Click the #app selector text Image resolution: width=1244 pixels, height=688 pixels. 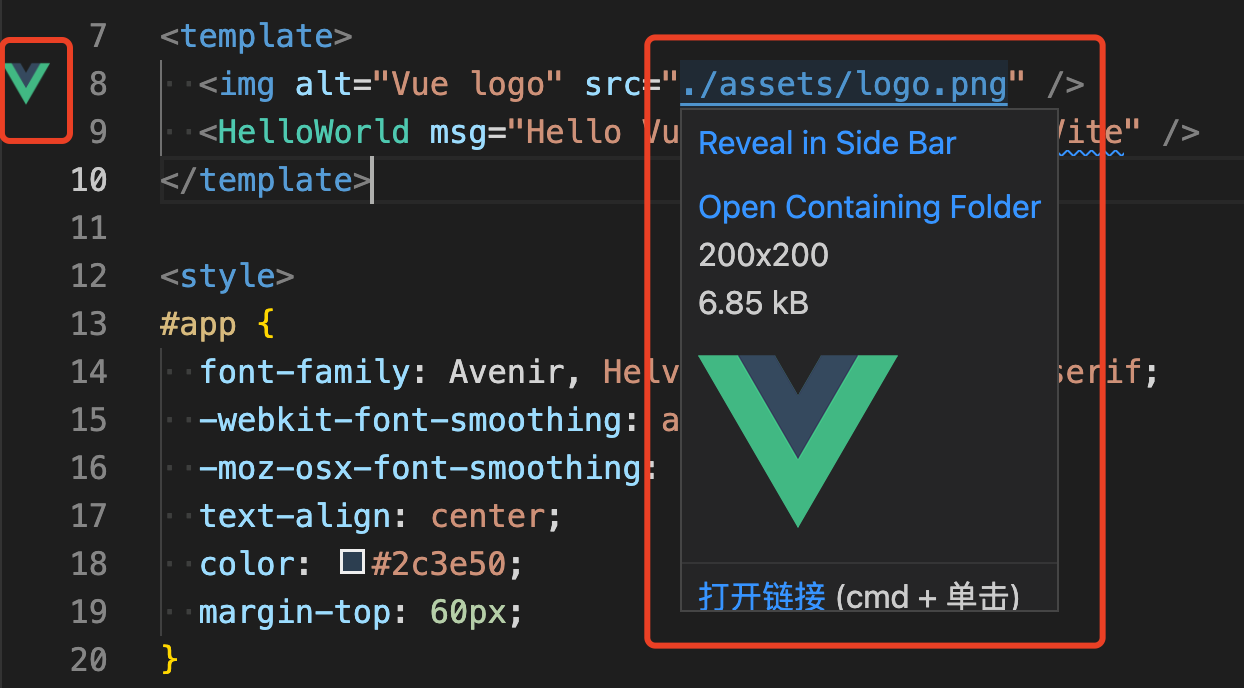pos(198,324)
